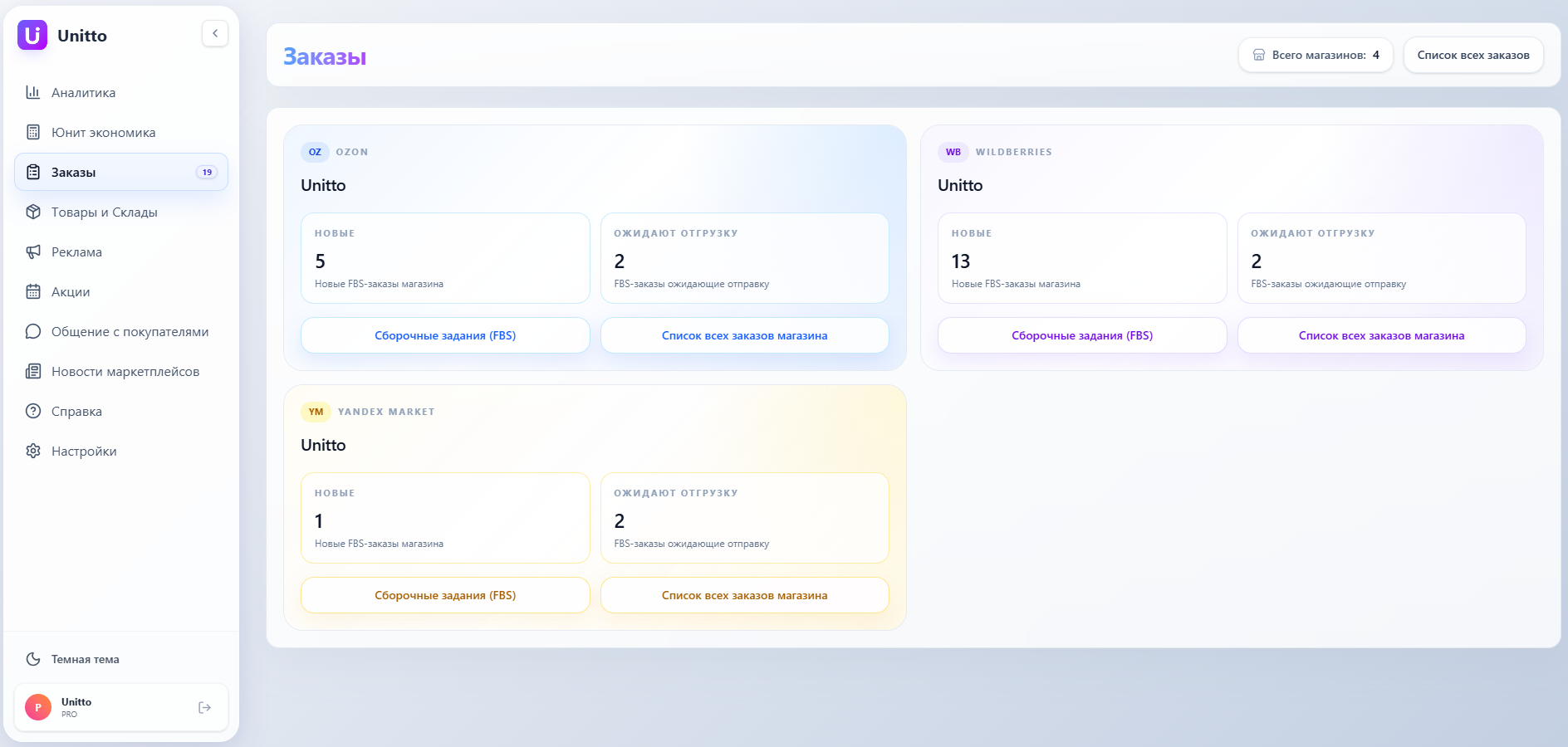Click the Ozon store name Unitto
The image size is (1568, 747).
(x=323, y=185)
